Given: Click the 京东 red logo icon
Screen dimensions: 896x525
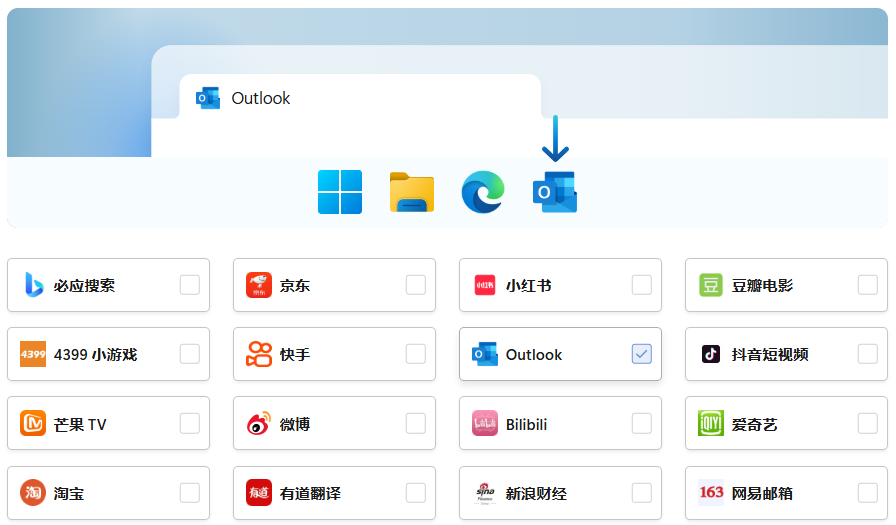Looking at the screenshot, I should pos(259,285).
